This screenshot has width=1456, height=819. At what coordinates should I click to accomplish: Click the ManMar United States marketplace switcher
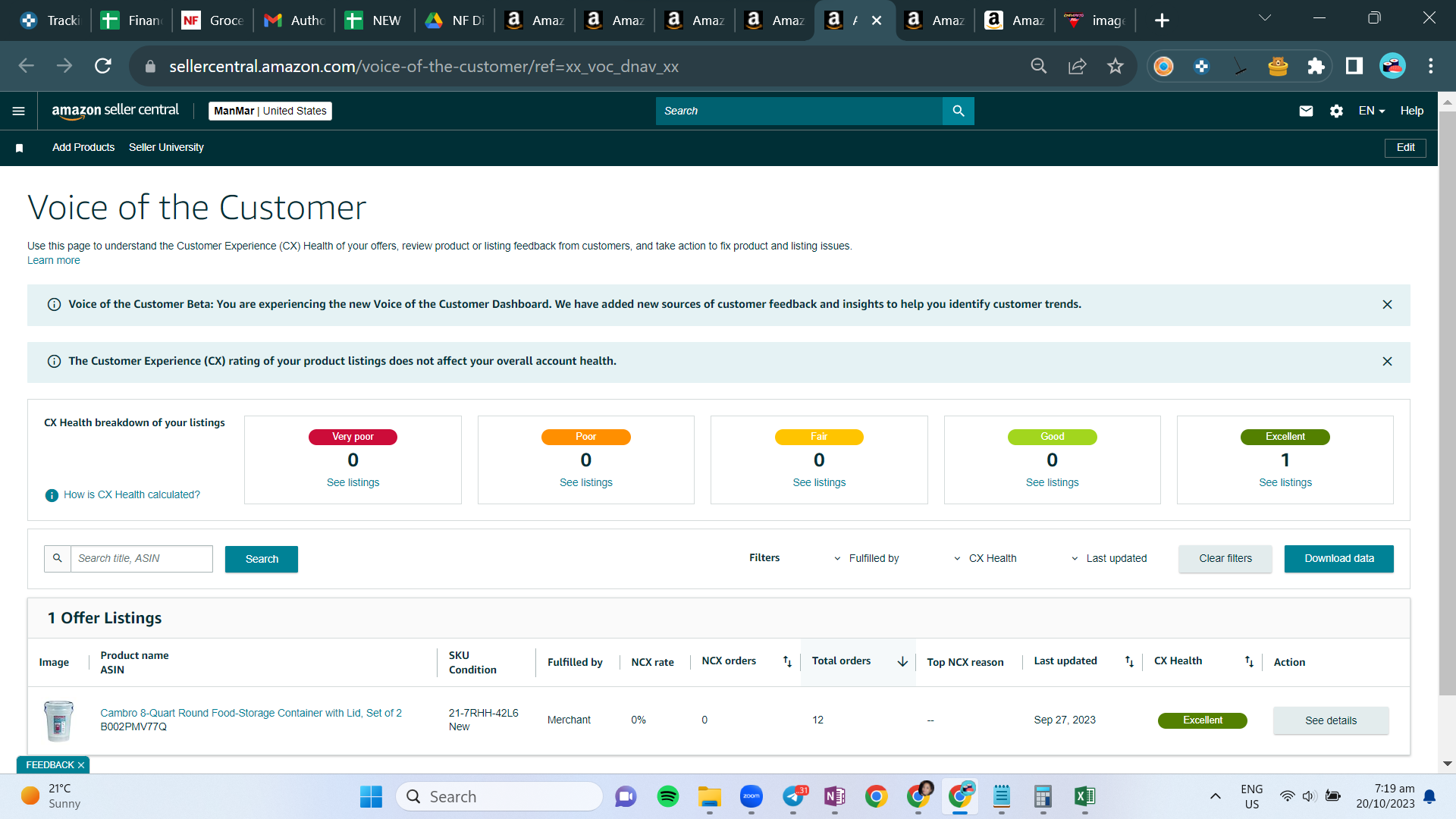point(270,111)
